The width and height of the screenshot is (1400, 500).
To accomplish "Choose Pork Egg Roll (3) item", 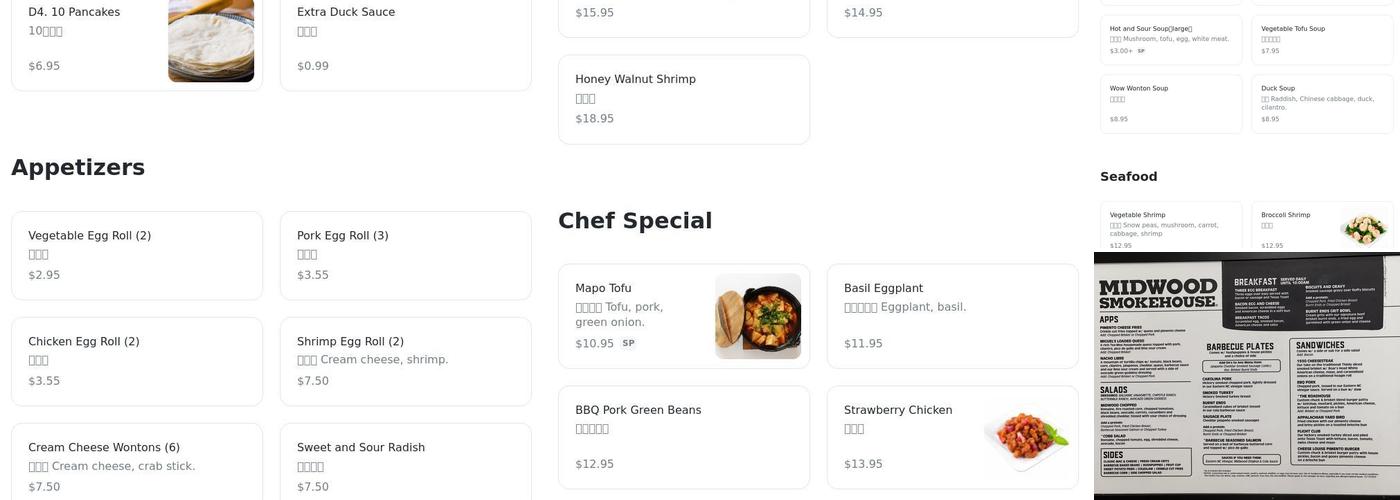I will click(405, 255).
